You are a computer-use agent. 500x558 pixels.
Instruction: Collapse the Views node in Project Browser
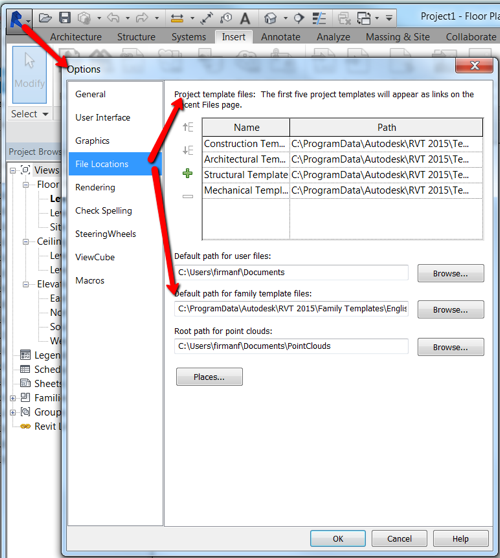[13, 170]
